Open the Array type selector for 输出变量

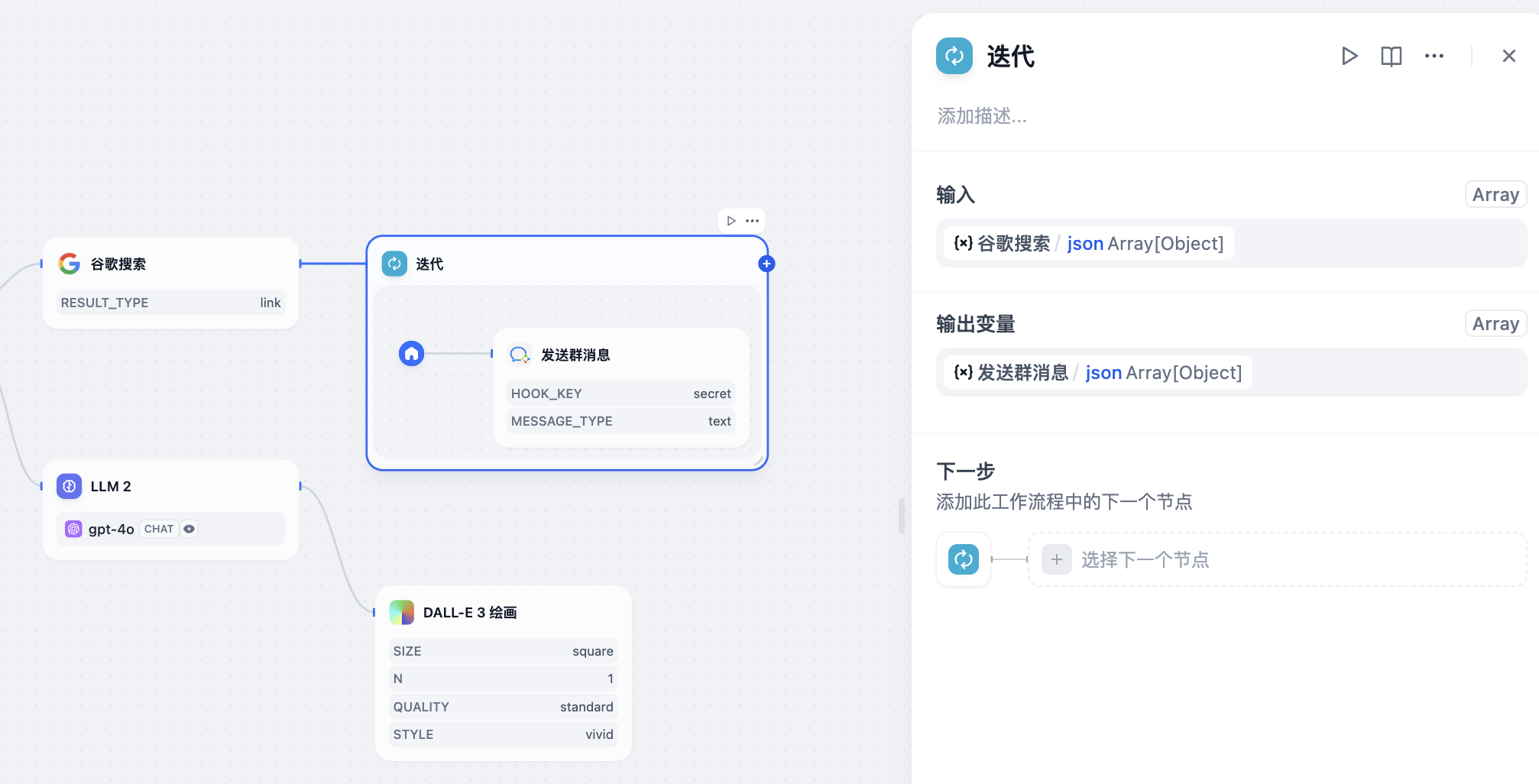point(1495,323)
